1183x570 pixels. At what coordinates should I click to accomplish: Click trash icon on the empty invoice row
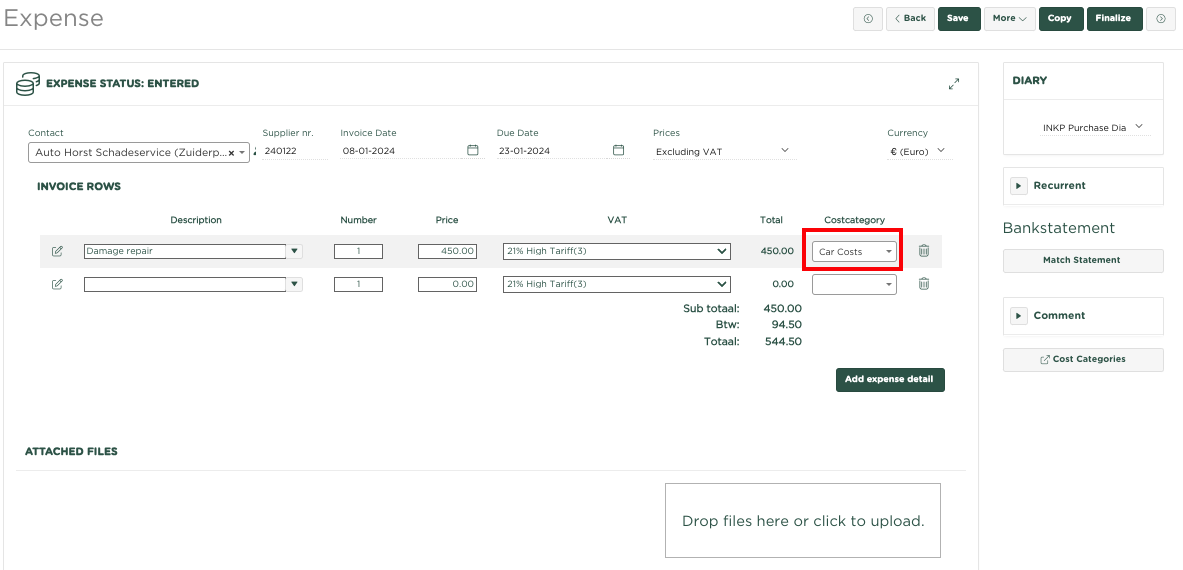click(x=924, y=284)
